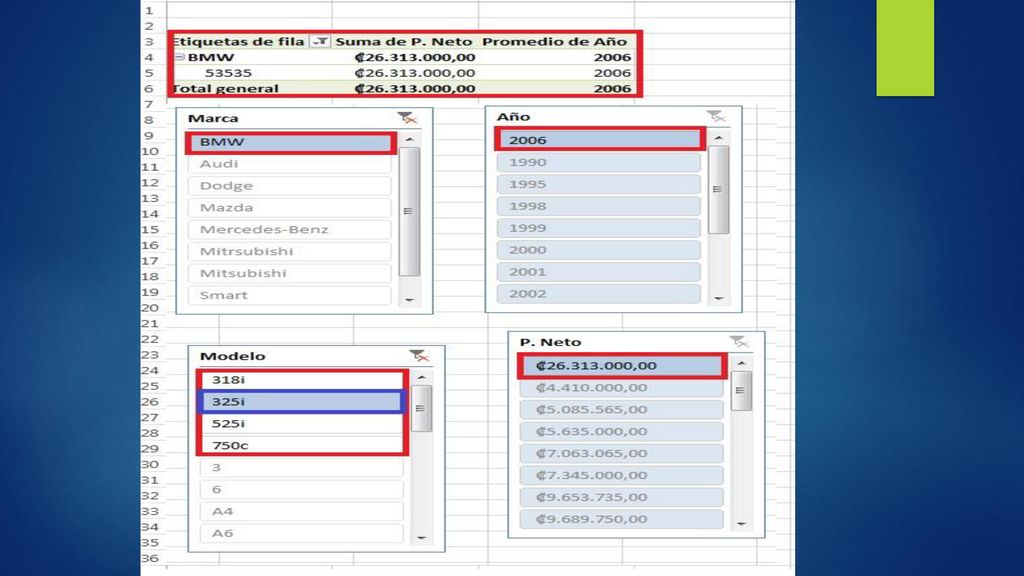Screen dimensions: 1024x576
Task: Select 318i in the Modelo slicer
Action: tap(302, 379)
